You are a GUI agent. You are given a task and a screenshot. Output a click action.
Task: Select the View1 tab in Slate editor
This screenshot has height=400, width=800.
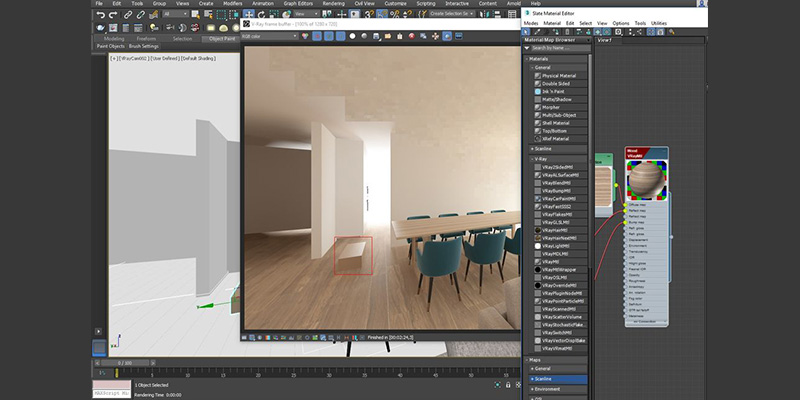[607, 40]
